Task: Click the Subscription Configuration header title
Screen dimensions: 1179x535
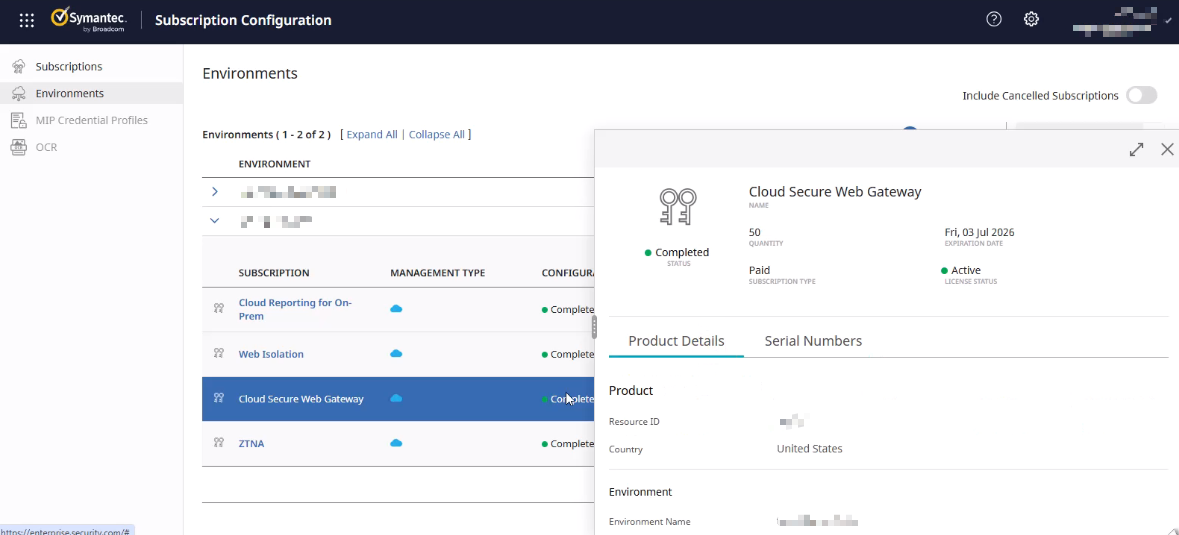Action: (x=243, y=20)
